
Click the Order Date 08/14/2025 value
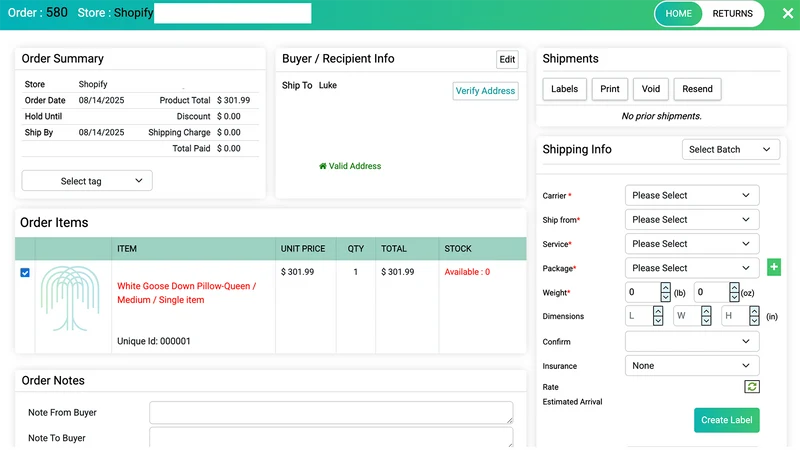pyautogui.click(x=101, y=100)
